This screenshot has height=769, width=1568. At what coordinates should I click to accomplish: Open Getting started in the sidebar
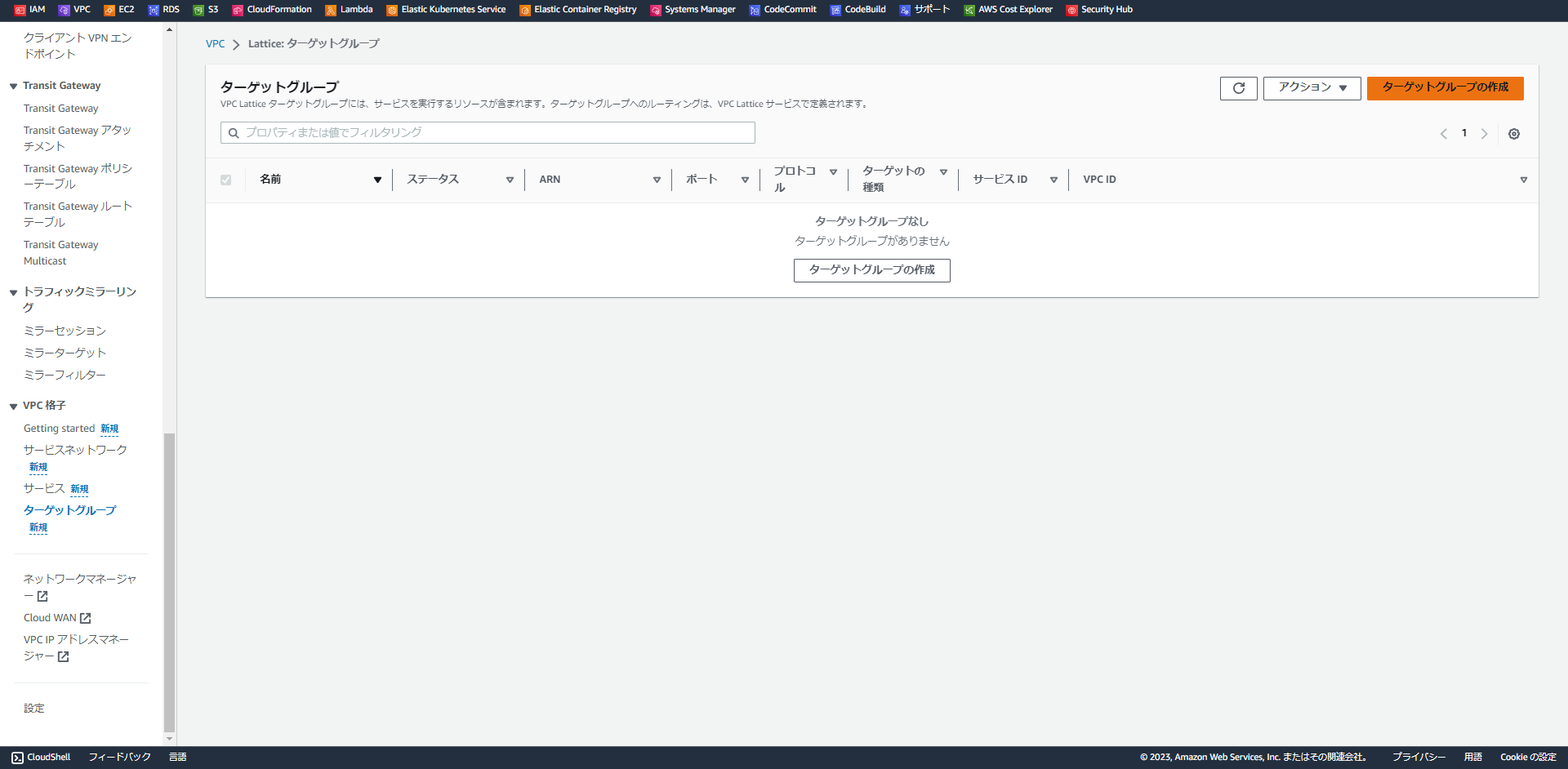(59, 429)
